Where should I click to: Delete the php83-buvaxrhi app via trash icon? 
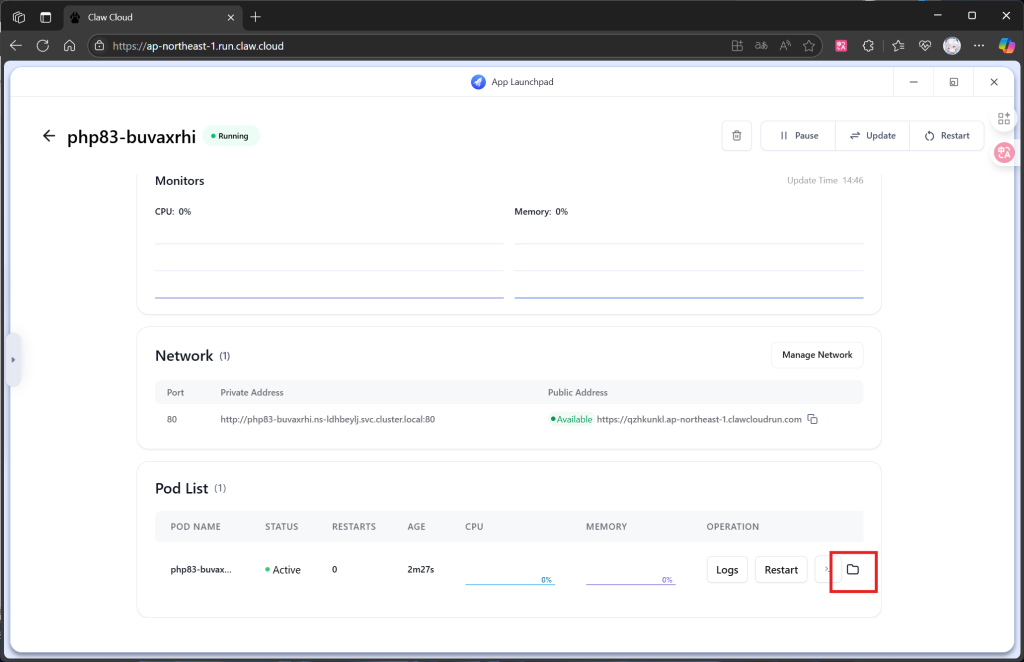tap(737, 136)
